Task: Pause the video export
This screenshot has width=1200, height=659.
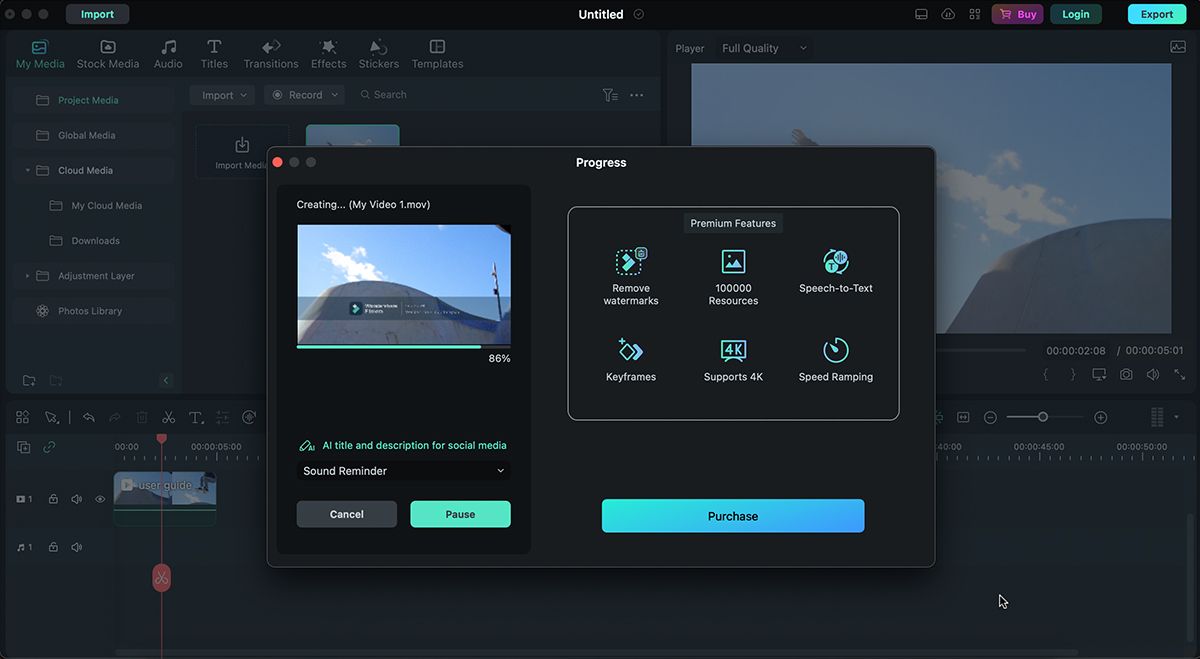Action: click(x=460, y=513)
